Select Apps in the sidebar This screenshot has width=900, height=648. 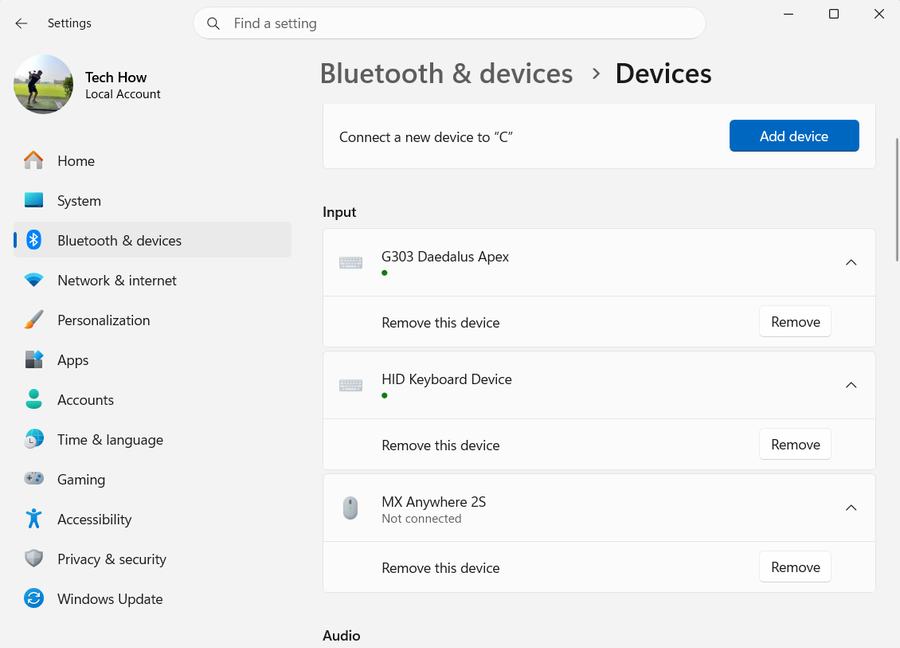(152, 360)
